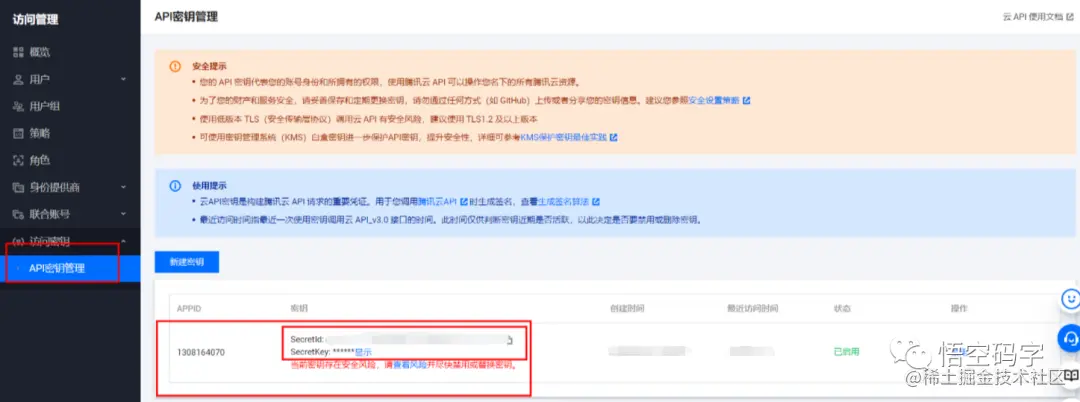Screen dimensions: 1080x402
Task: Click the 创建时间 column header
Action: pos(627,308)
